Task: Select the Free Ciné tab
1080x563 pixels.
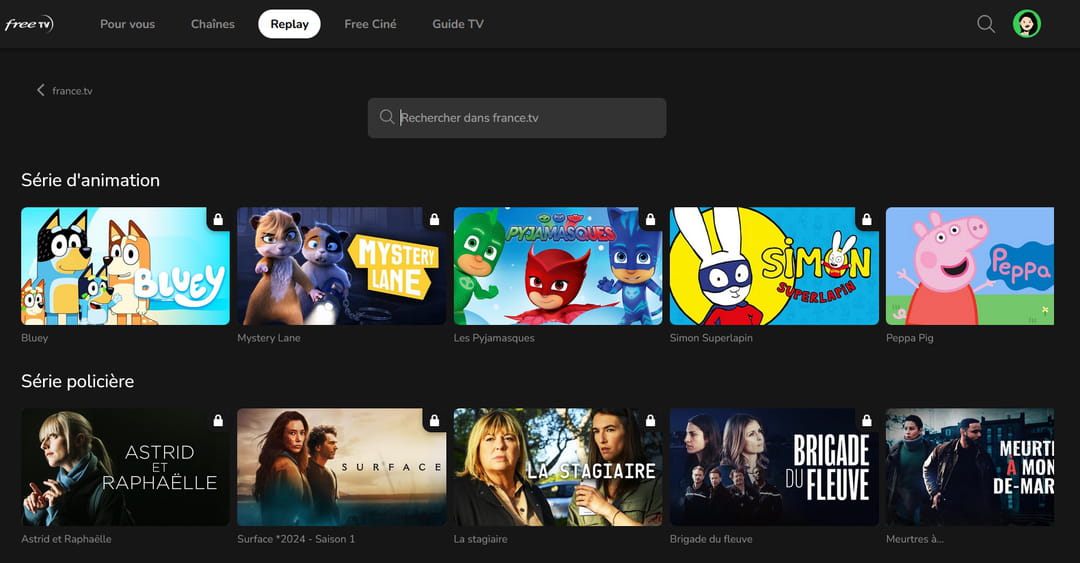Action: (x=370, y=24)
